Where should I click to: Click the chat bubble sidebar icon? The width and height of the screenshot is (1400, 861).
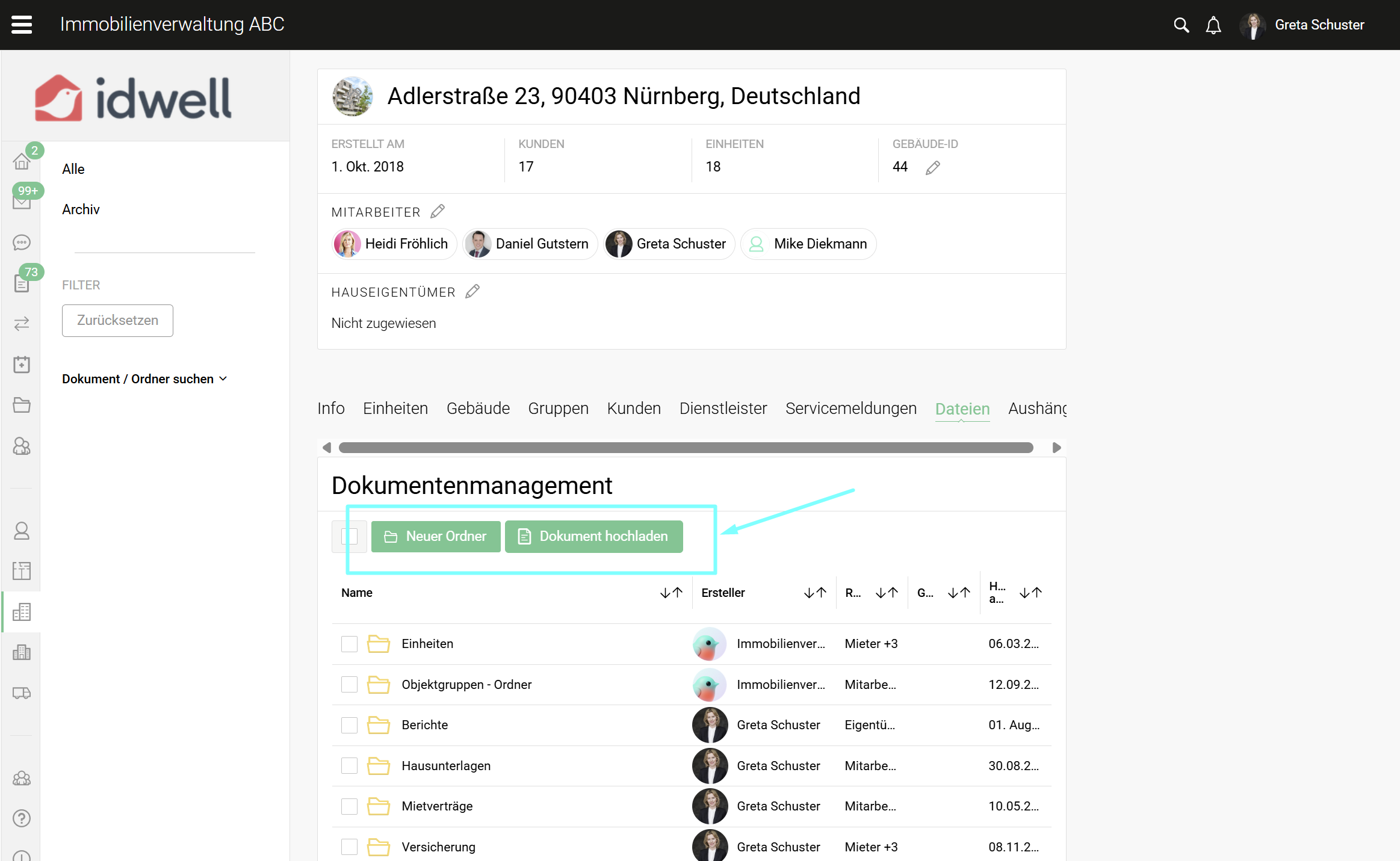point(22,242)
